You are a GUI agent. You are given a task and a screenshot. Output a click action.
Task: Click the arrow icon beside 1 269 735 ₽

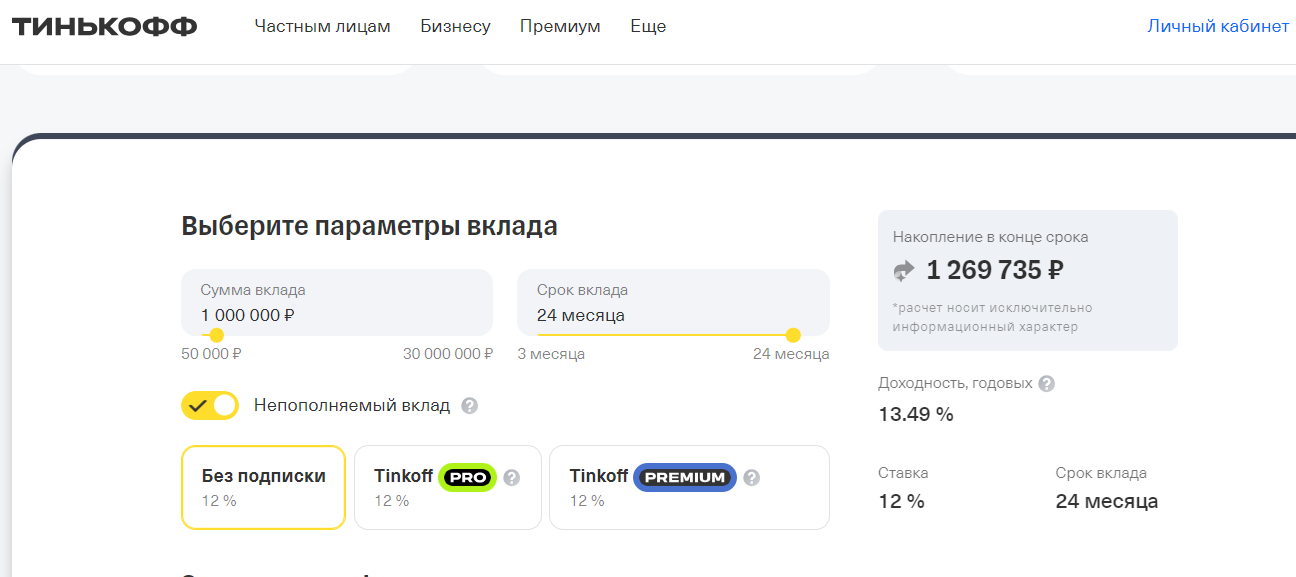(x=904, y=270)
